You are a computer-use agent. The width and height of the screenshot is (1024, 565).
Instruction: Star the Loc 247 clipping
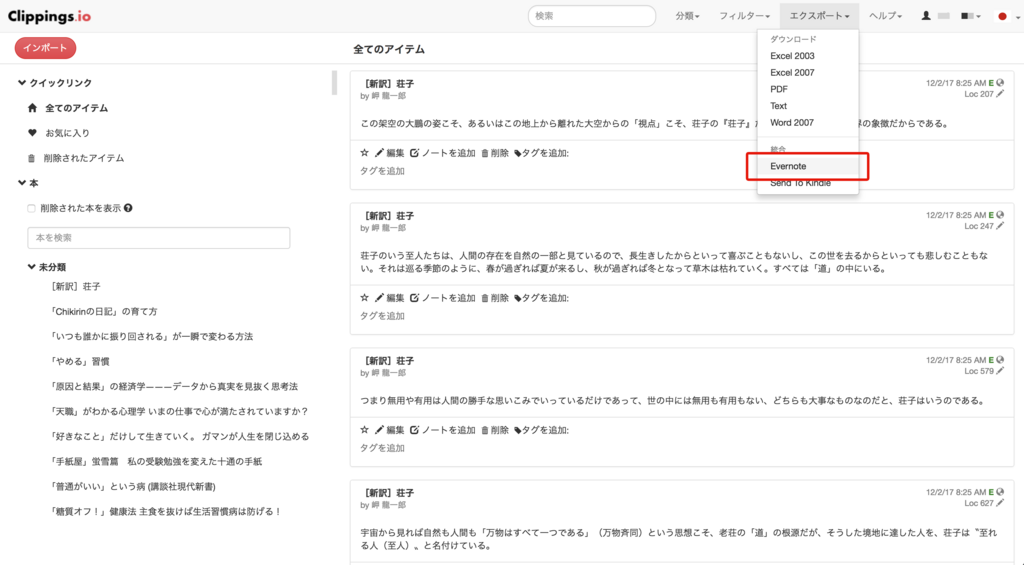pos(364,298)
